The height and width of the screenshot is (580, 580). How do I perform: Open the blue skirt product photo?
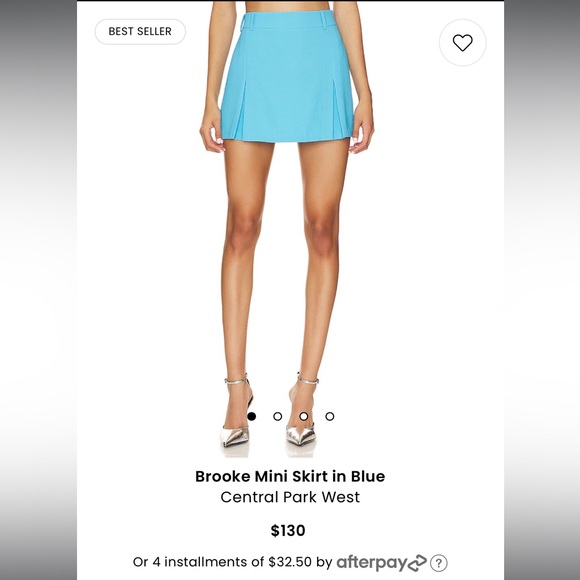click(x=287, y=229)
